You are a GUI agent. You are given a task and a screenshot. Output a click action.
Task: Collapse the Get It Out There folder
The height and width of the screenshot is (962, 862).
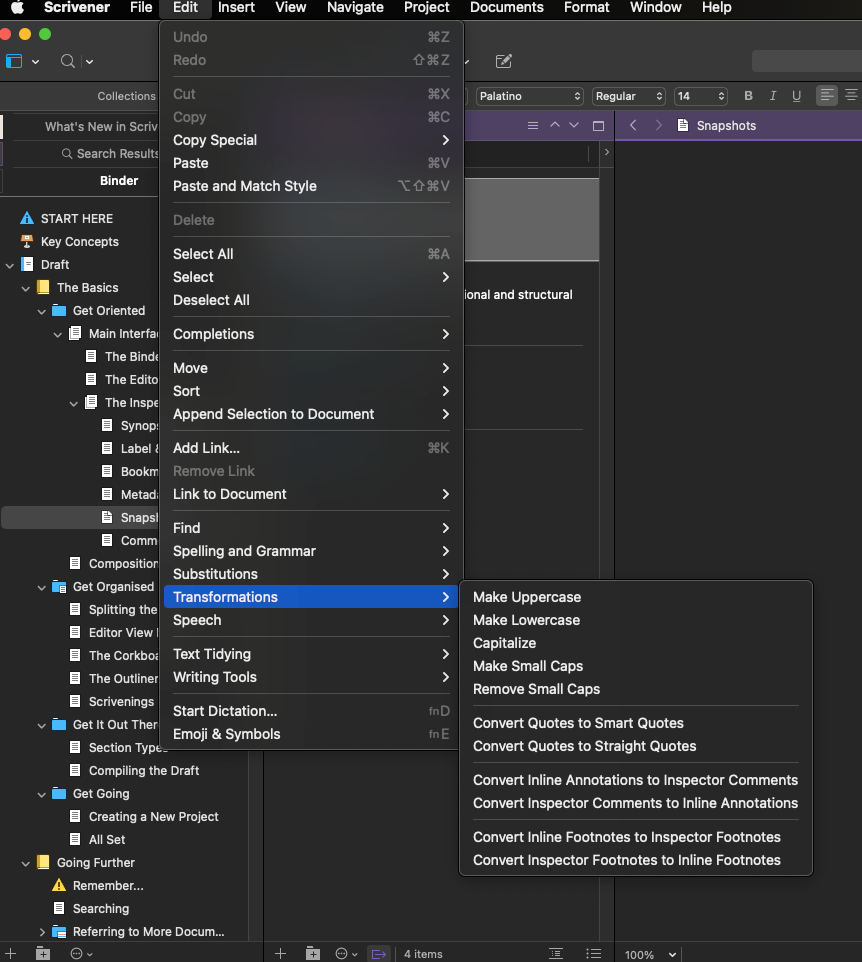(42, 726)
